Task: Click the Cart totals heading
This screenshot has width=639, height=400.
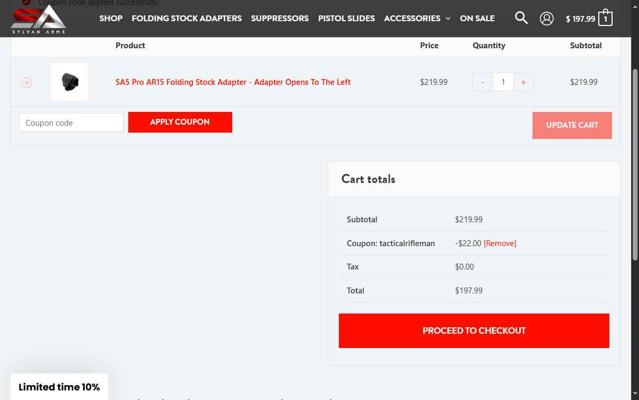Action: [x=368, y=179]
